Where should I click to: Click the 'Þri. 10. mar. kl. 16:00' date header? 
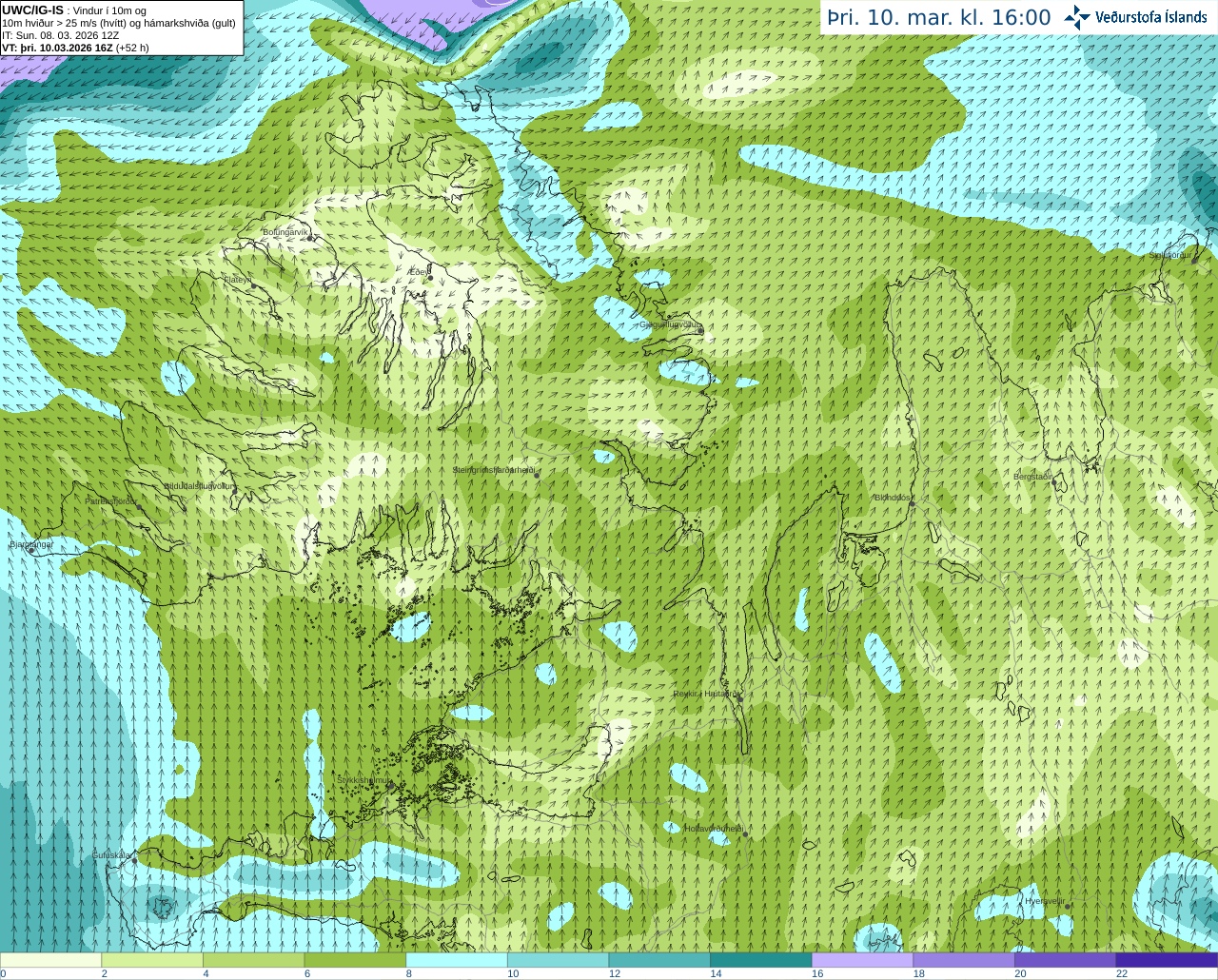[x=939, y=18]
